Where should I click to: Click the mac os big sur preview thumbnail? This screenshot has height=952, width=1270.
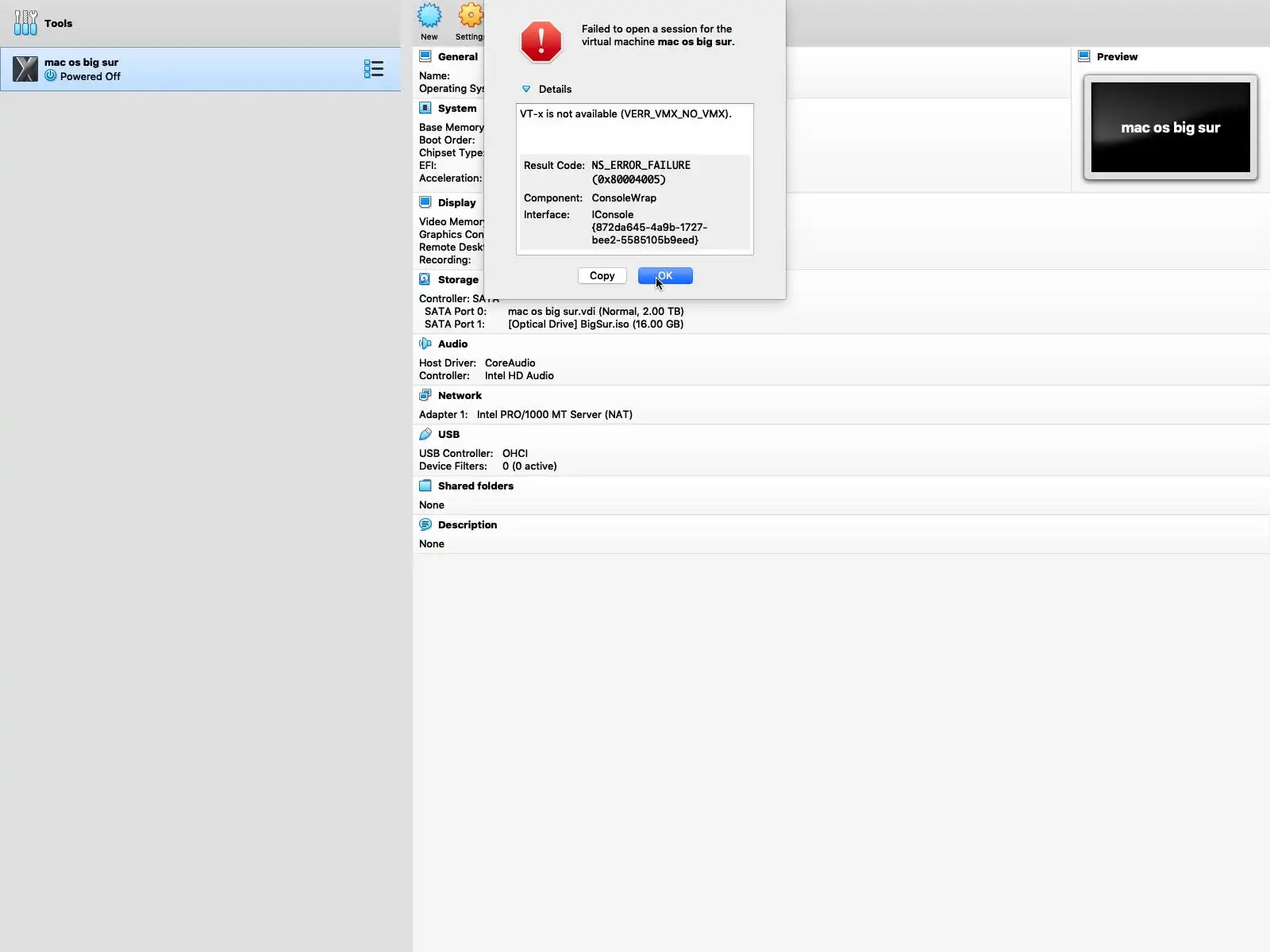[1171, 127]
